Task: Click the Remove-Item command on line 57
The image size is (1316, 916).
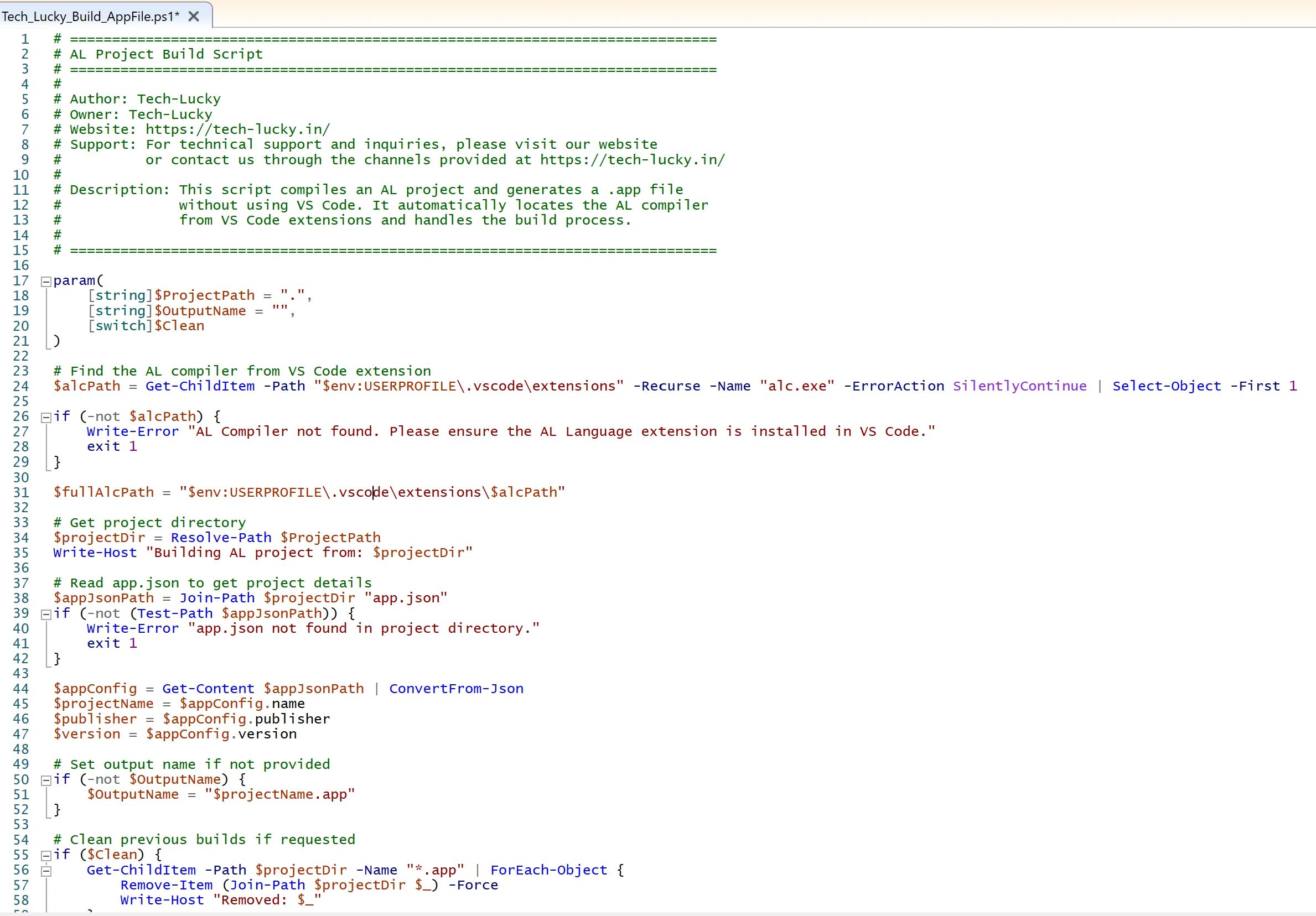Action: click(166, 885)
